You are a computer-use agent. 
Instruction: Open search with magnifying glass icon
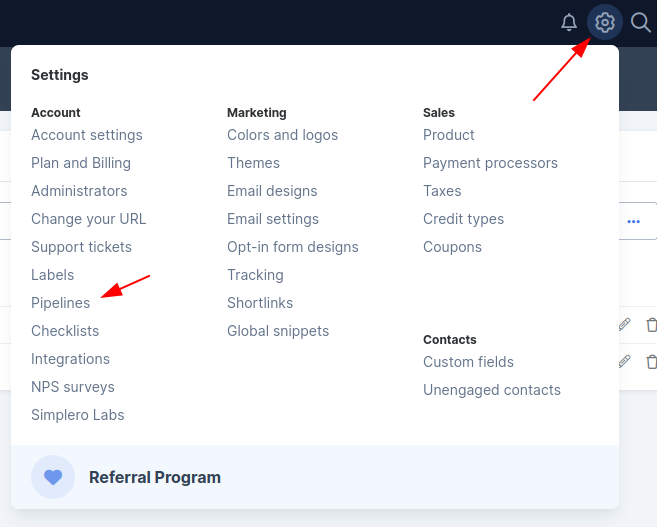(x=641, y=22)
